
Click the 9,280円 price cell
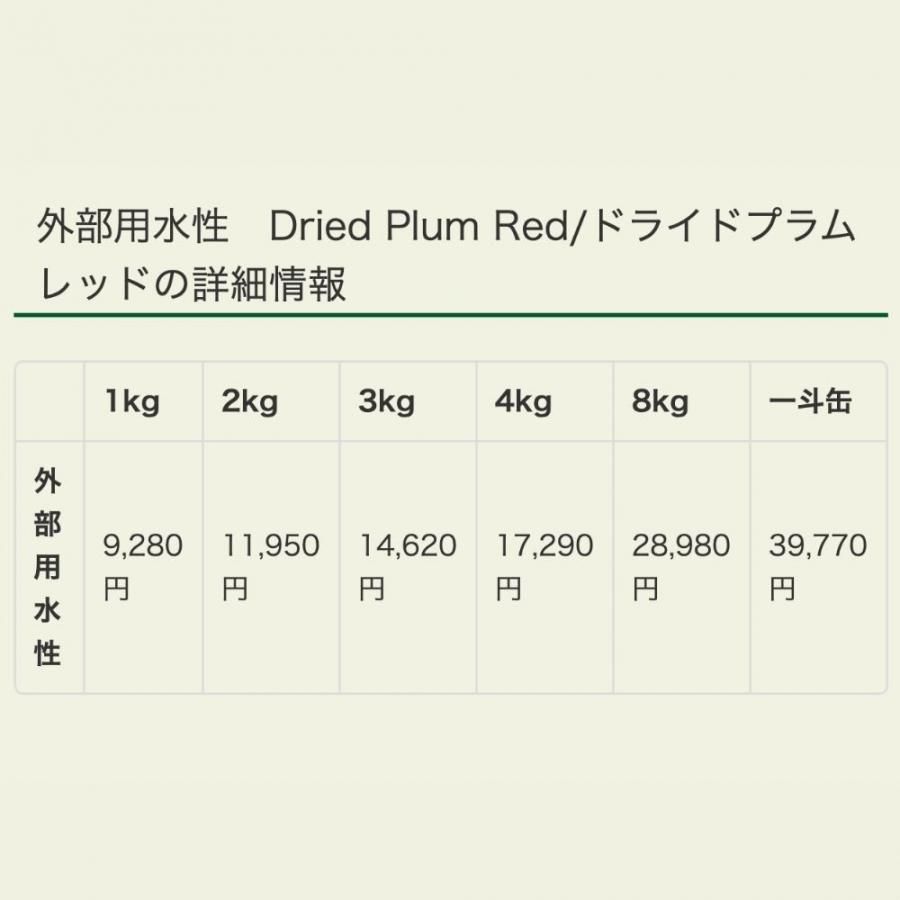(143, 567)
